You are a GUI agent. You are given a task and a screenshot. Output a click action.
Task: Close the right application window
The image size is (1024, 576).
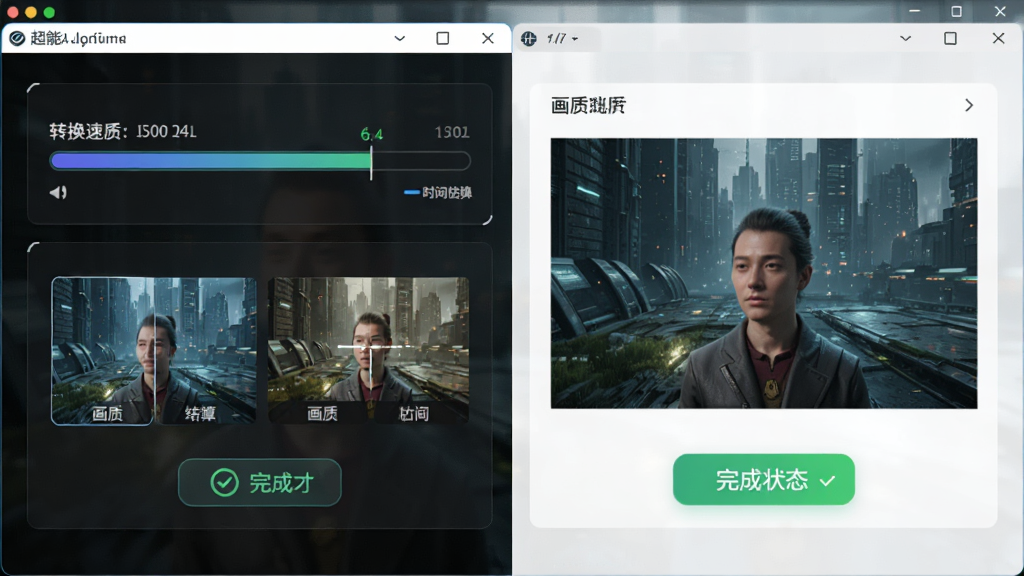click(998, 39)
